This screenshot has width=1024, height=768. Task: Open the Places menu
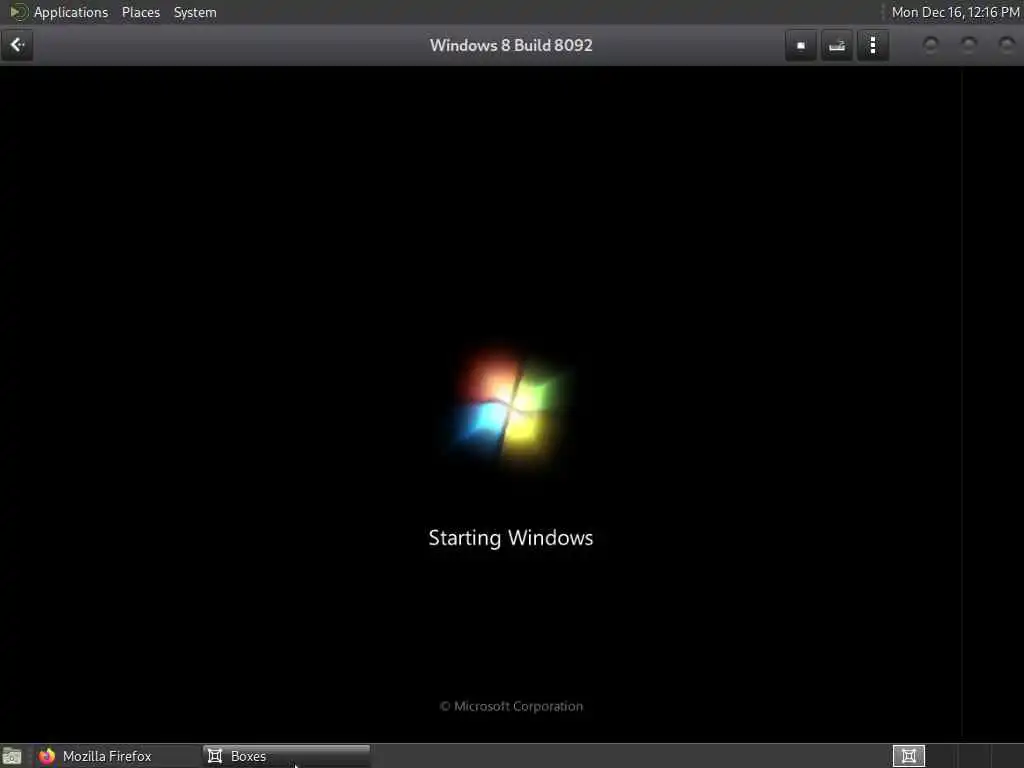coord(140,12)
